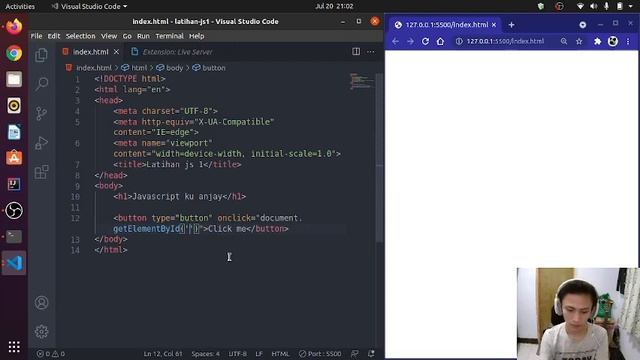
Task: Open a new Chrome tab
Action: 511,25
